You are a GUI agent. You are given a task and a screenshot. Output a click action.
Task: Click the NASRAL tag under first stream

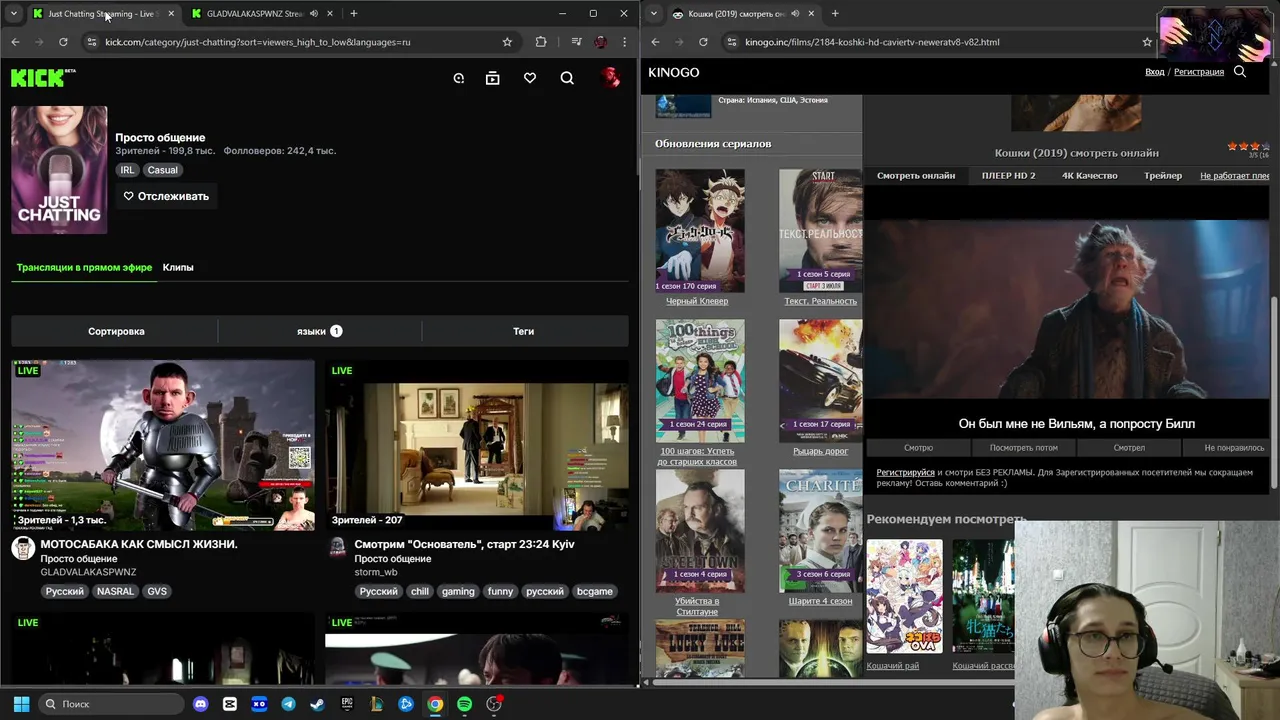coord(115,591)
